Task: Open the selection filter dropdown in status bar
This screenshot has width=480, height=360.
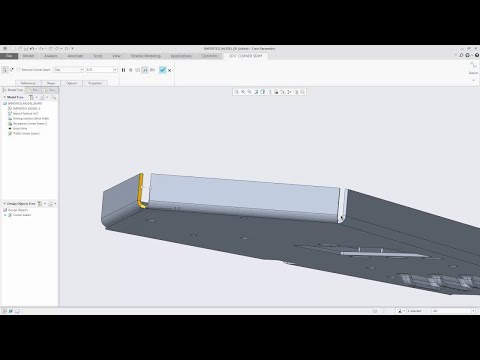Action: (x=453, y=311)
